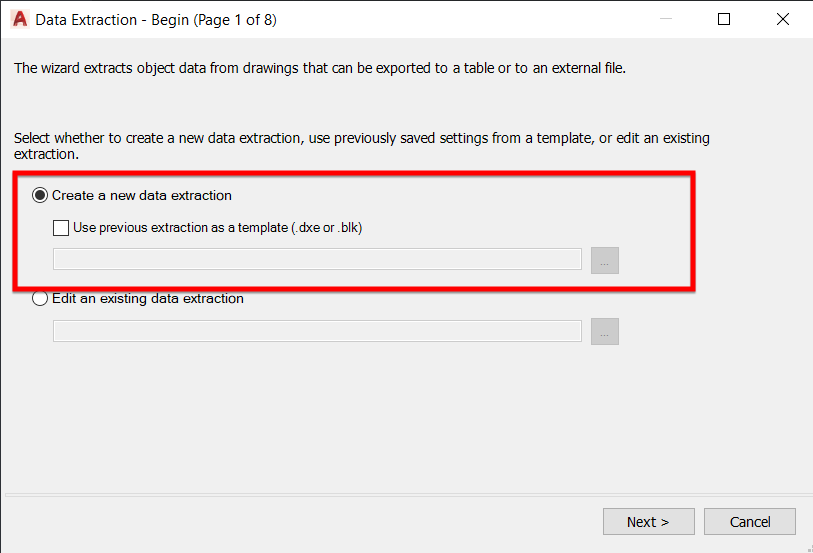The width and height of the screenshot is (813, 553).
Task: Minimize the Data Extraction wizard window
Action: (666, 19)
